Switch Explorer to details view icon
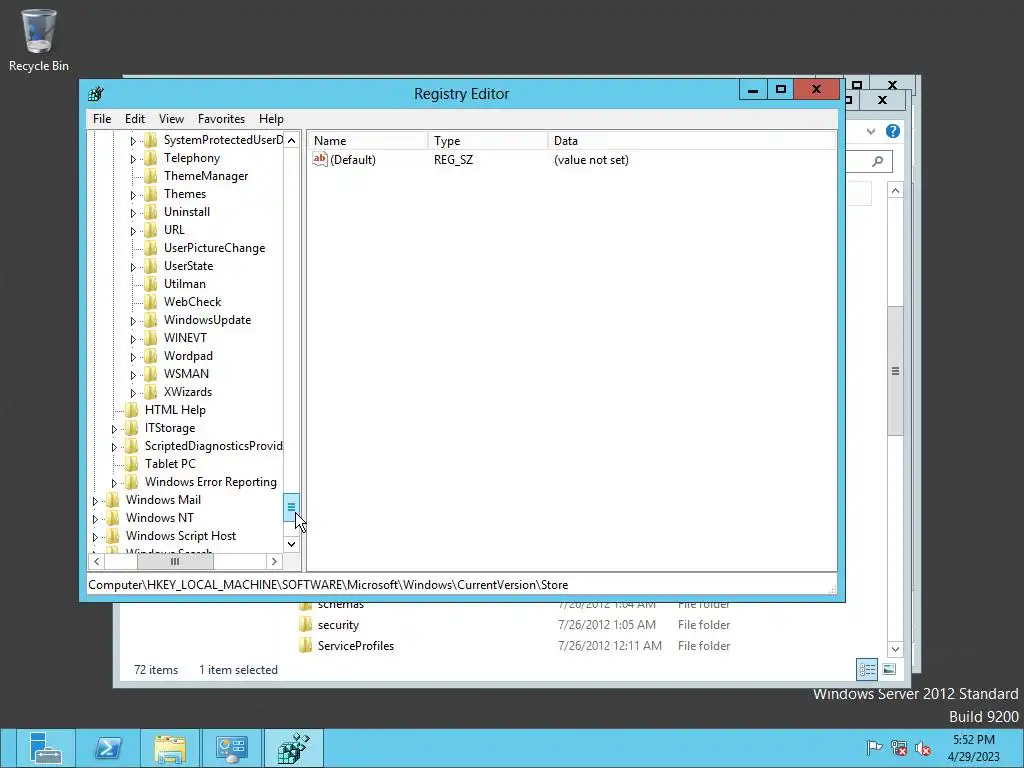This screenshot has width=1024, height=768. click(867, 669)
